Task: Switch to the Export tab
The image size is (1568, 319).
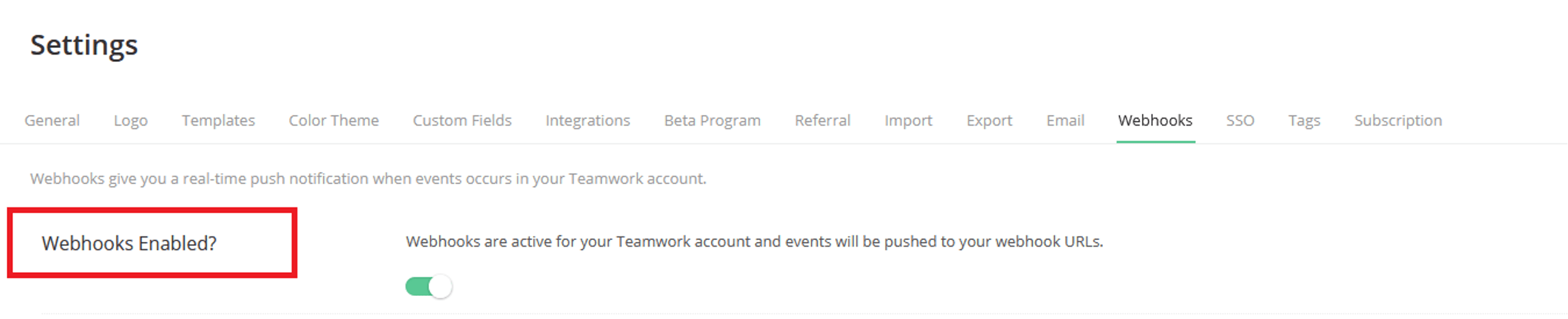Action: tap(989, 120)
